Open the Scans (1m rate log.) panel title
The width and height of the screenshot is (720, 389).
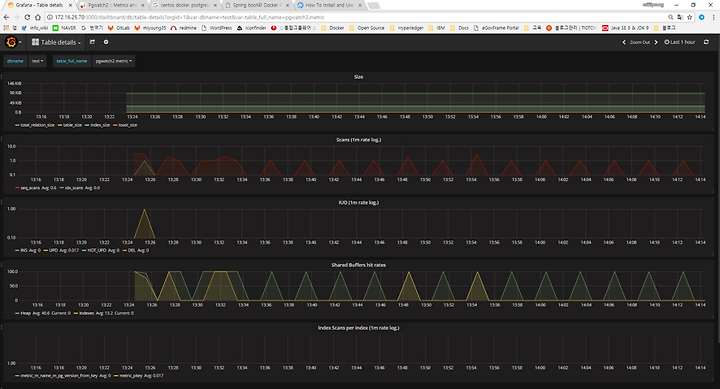(x=359, y=140)
